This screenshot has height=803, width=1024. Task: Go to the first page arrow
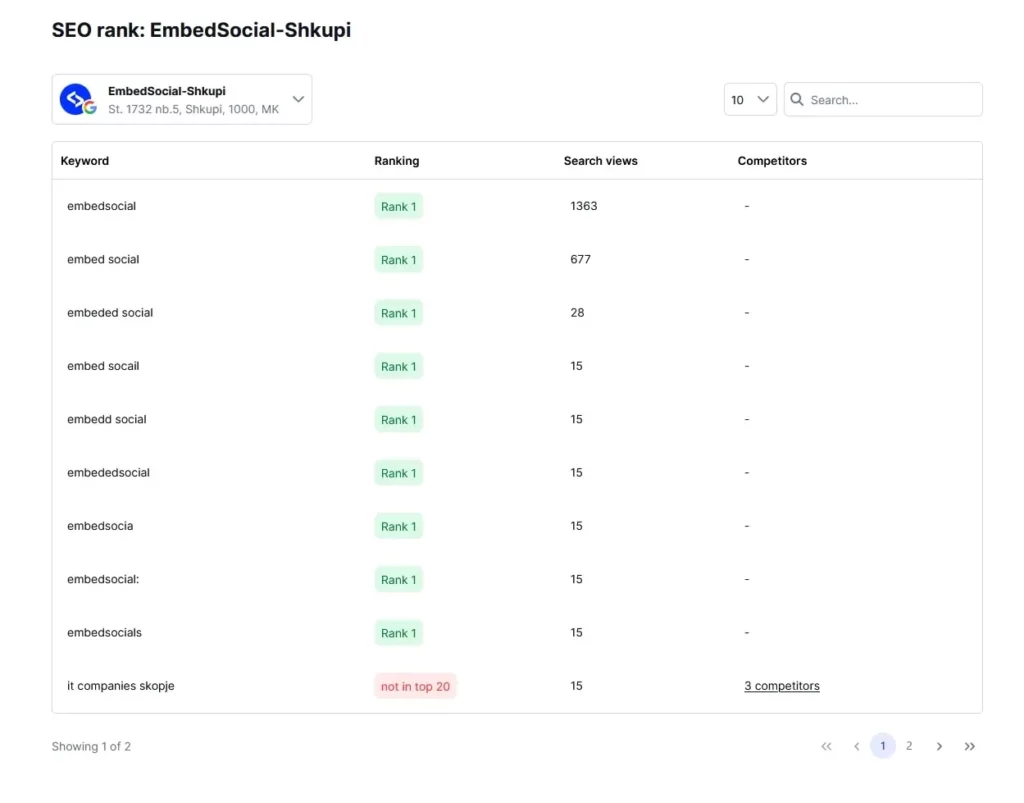tap(826, 746)
